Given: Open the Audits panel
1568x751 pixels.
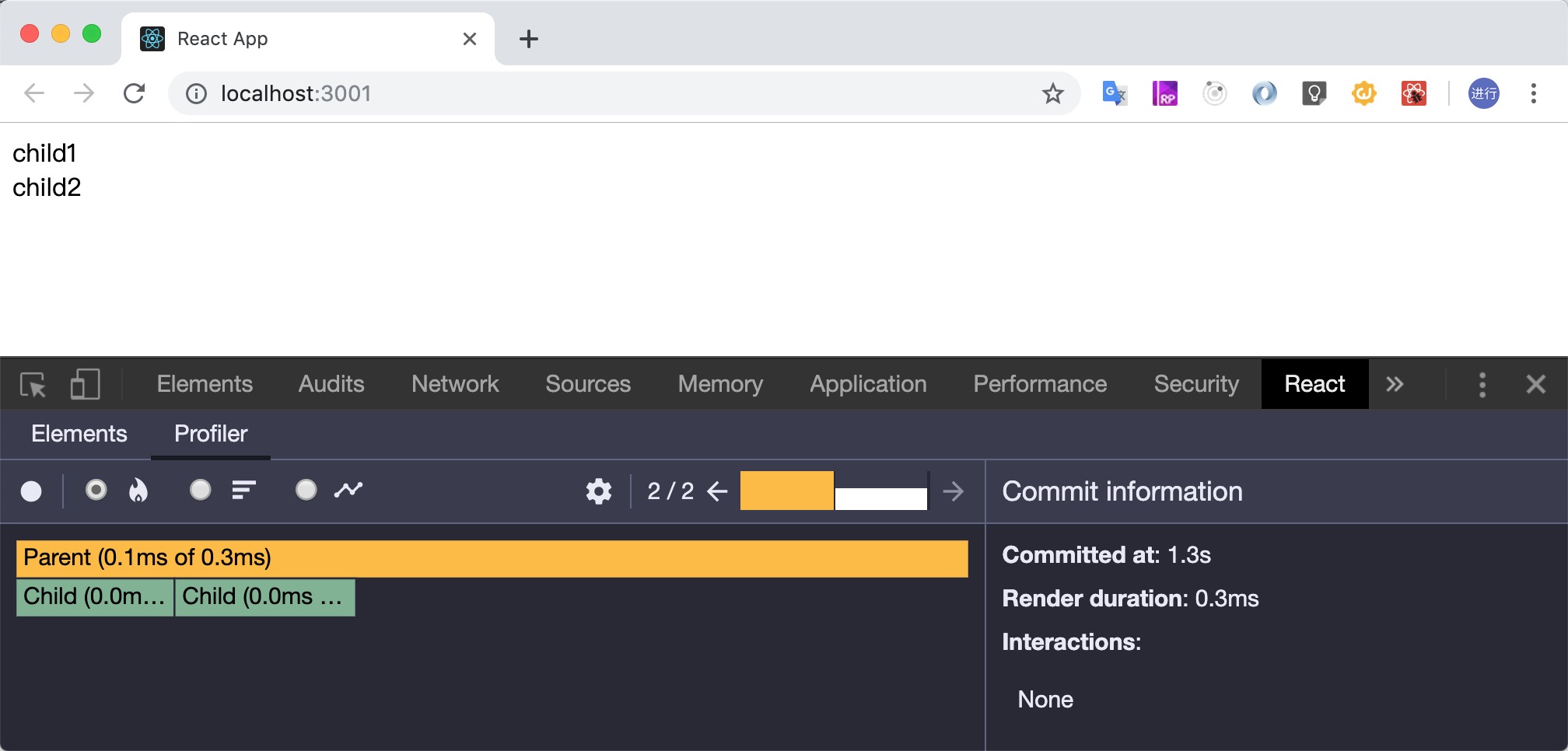Looking at the screenshot, I should coord(331,384).
